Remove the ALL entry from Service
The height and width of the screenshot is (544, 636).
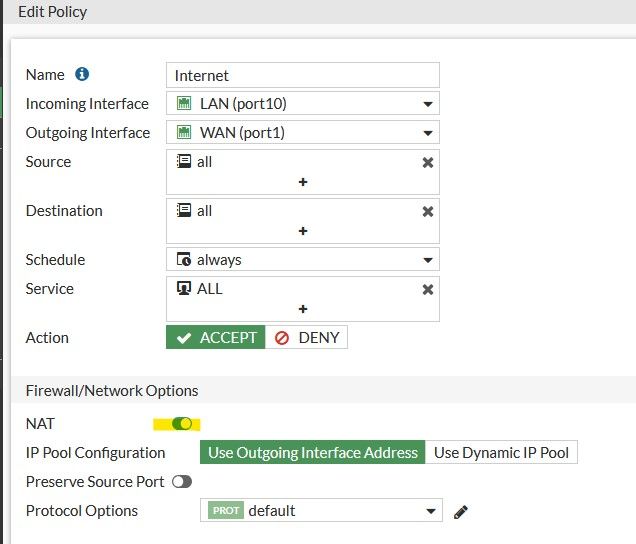pos(428,289)
